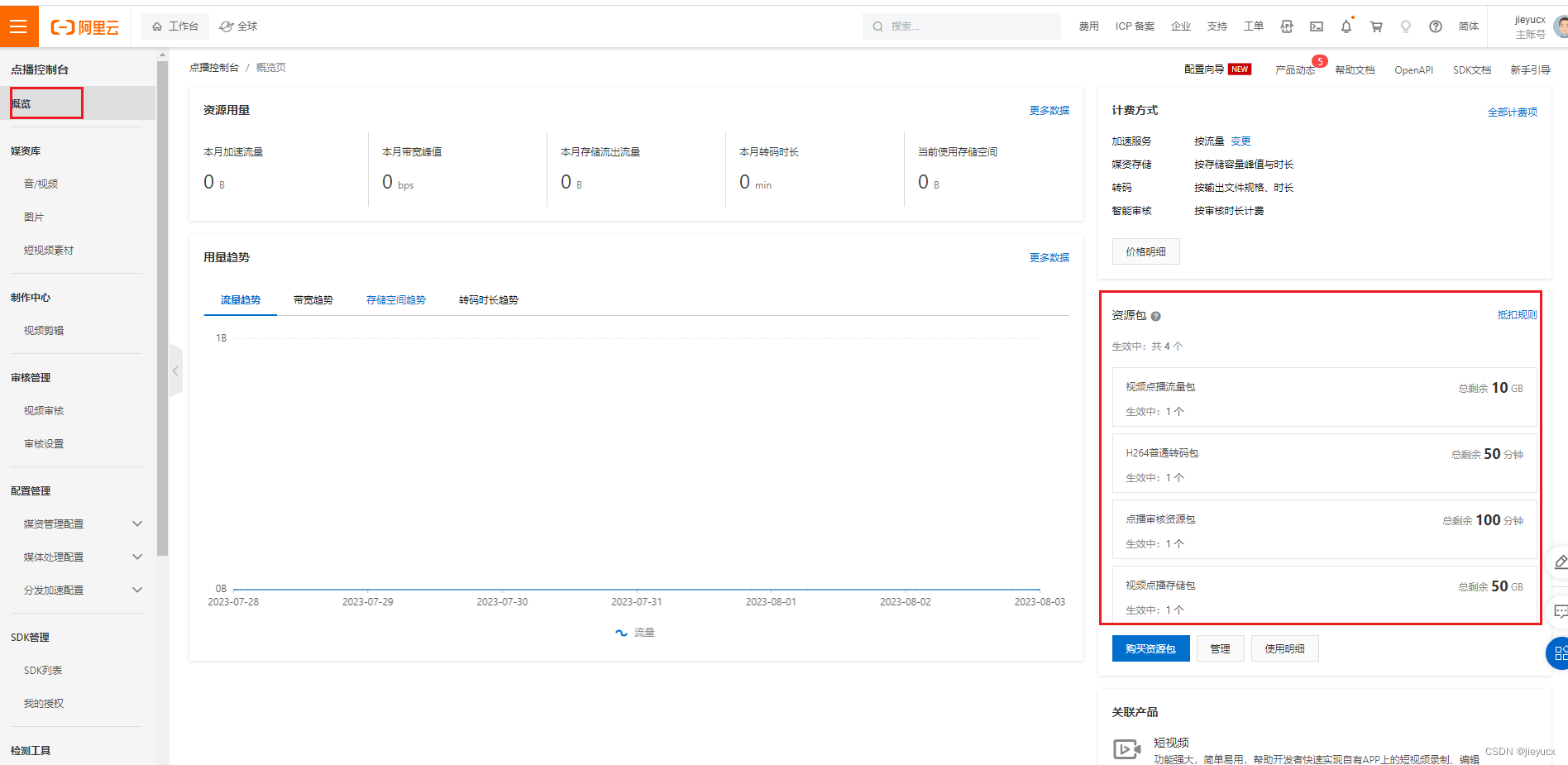
Task: Click the Alibaba Cloud logo
Action: tap(85, 27)
